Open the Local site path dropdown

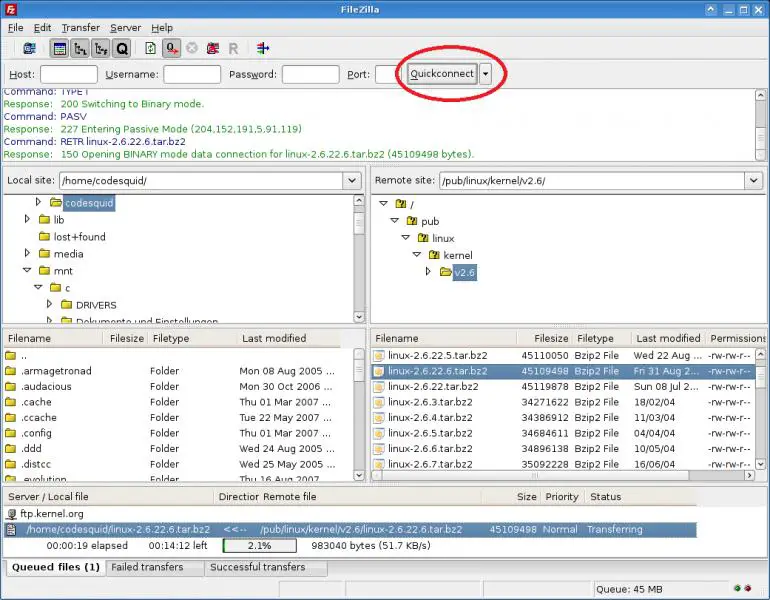coord(352,181)
